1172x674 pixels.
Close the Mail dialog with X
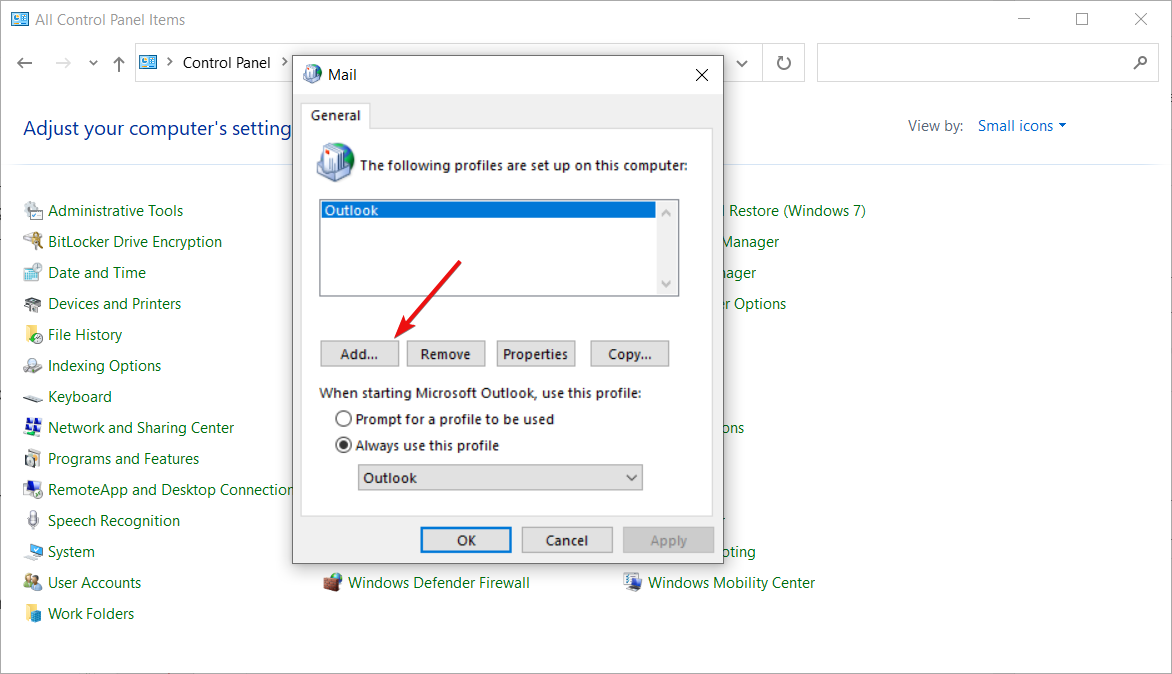click(702, 75)
